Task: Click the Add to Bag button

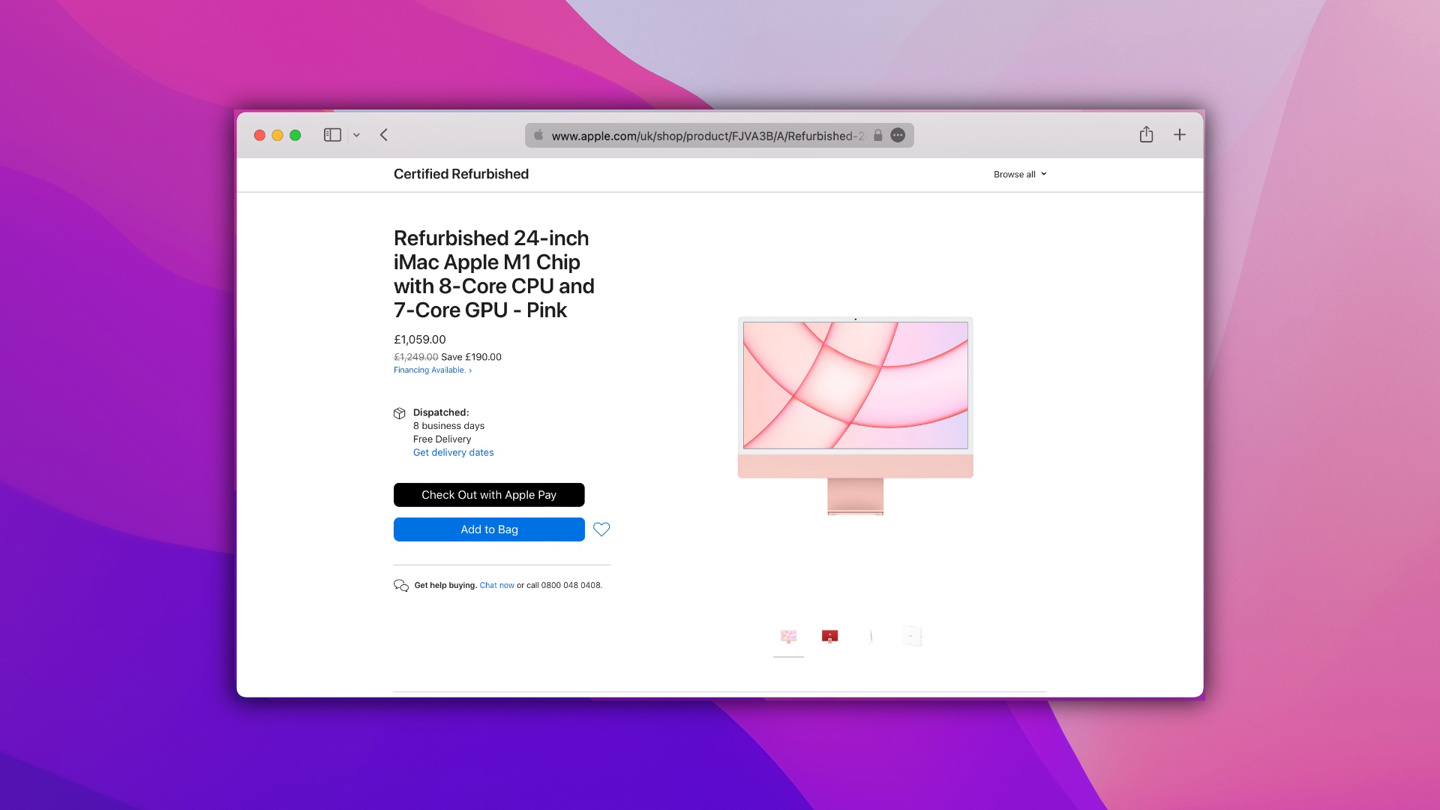Action: click(x=489, y=529)
